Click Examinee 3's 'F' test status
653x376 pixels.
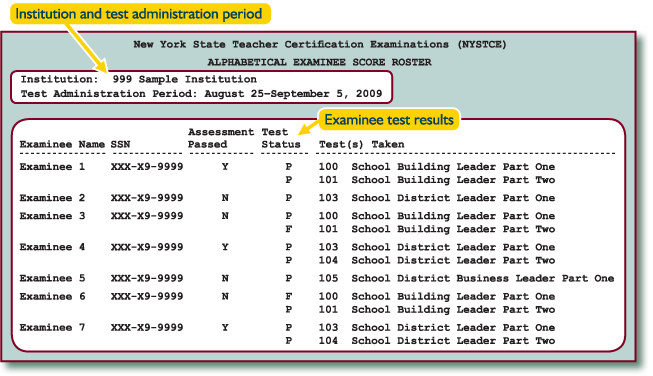pyautogui.click(x=289, y=229)
